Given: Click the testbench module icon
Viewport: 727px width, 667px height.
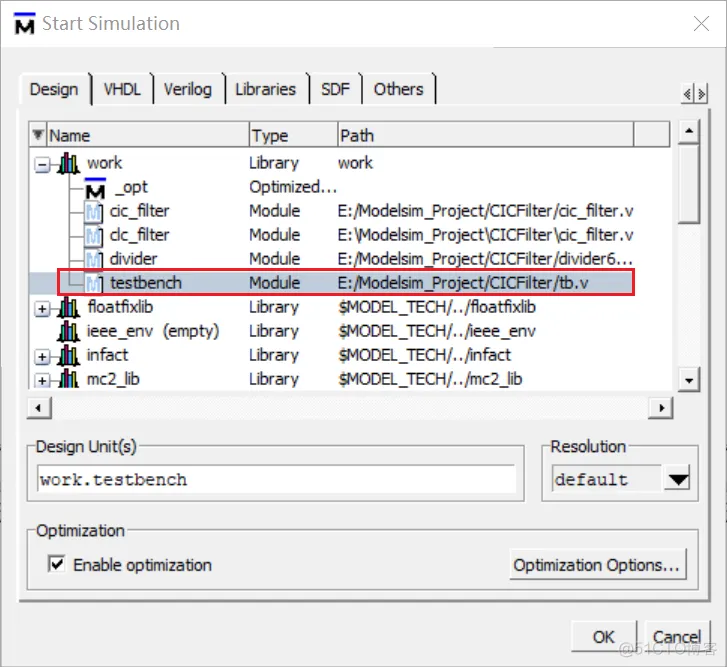Looking at the screenshot, I should (94, 283).
